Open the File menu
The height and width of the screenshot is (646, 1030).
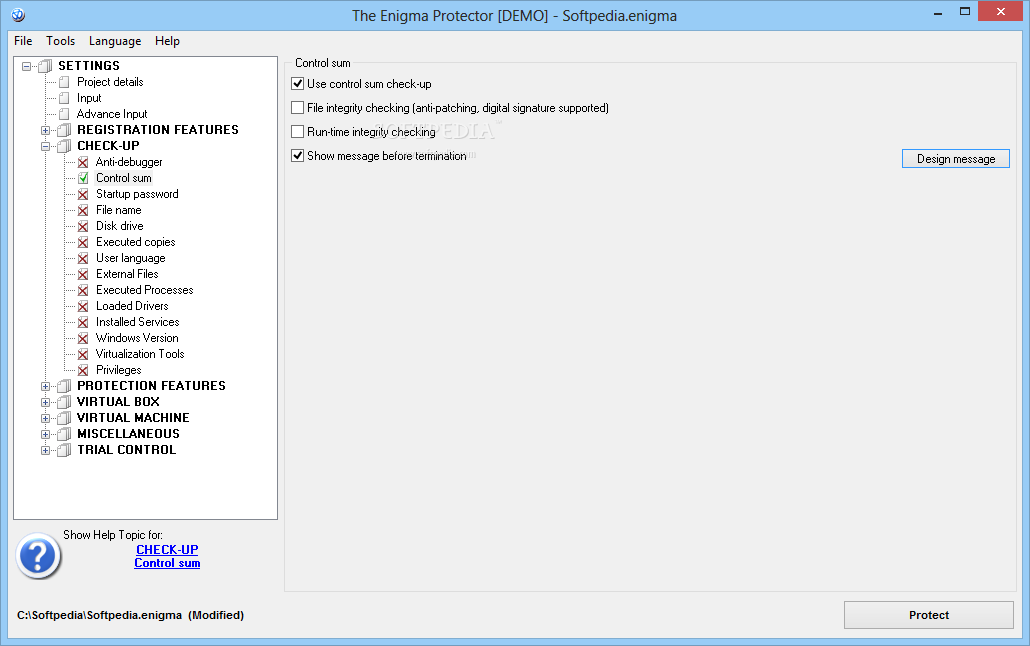(23, 41)
